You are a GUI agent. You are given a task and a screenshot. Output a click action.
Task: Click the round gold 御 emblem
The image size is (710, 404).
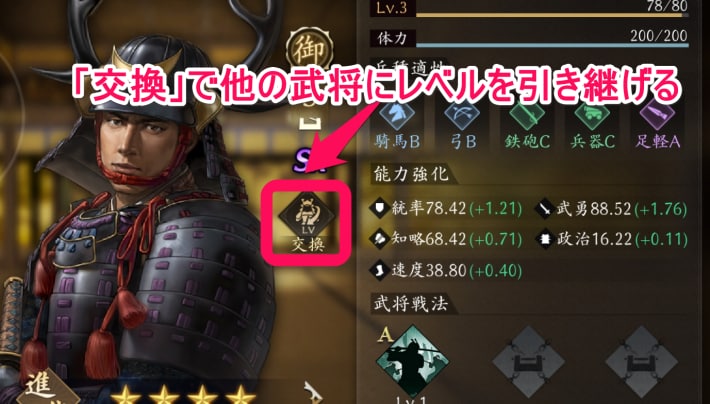310,49
